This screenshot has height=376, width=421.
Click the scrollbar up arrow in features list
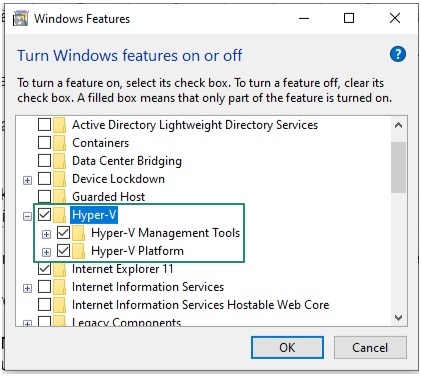pyautogui.click(x=398, y=126)
